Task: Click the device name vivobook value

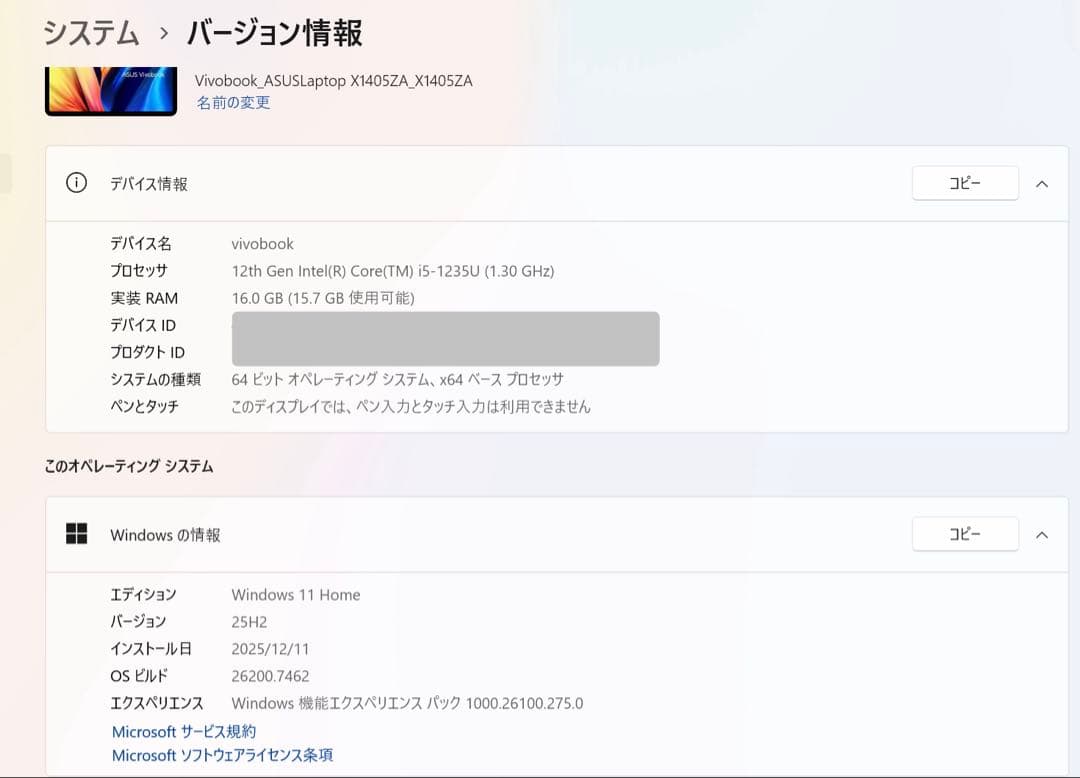Action: point(262,243)
